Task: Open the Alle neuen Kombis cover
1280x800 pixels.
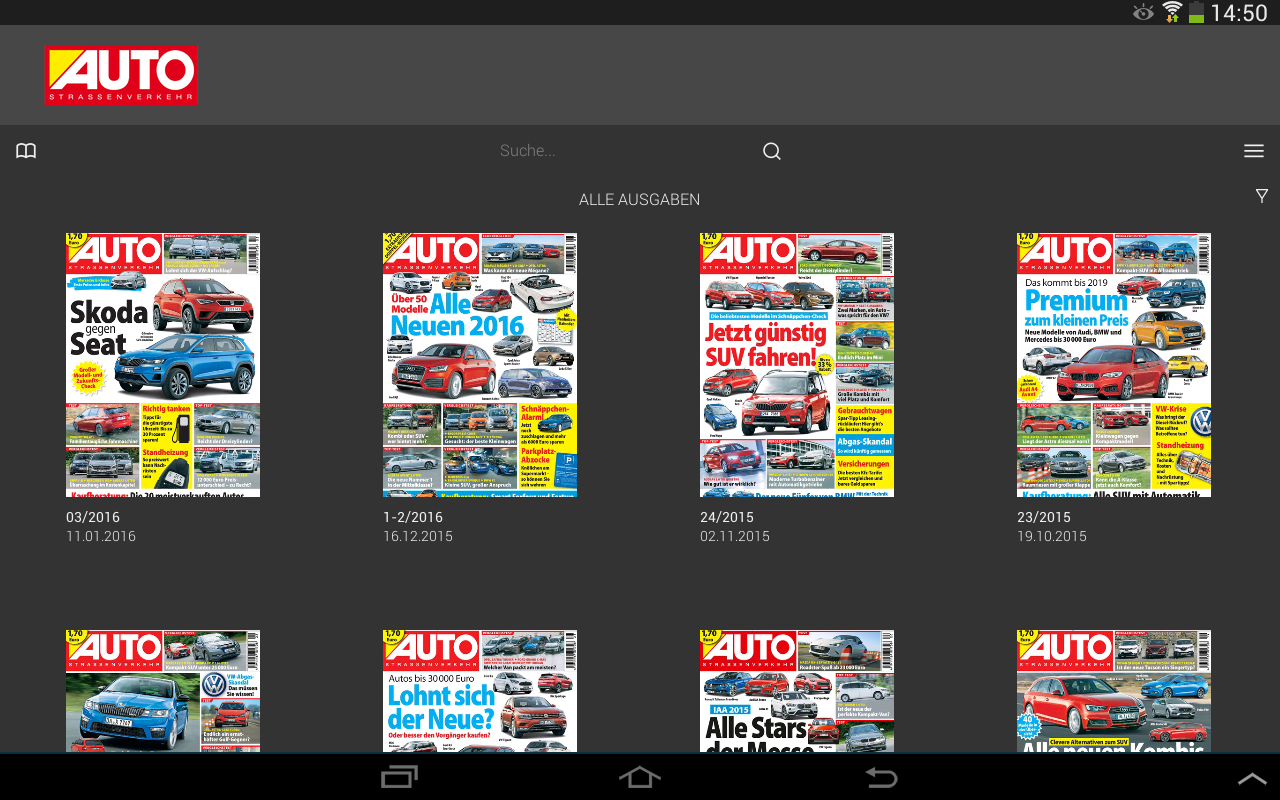Action: point(1114,691)
